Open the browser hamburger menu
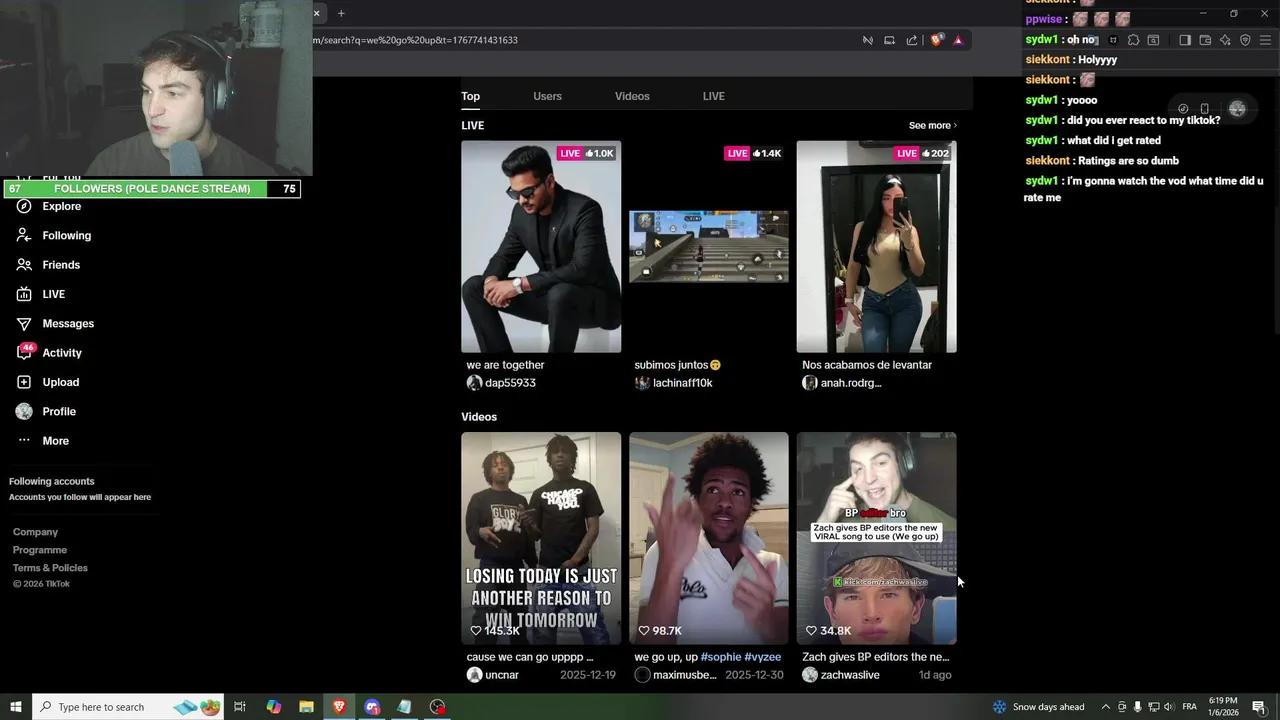Viewport: 1280px width, 720px height. (1265, 40)
